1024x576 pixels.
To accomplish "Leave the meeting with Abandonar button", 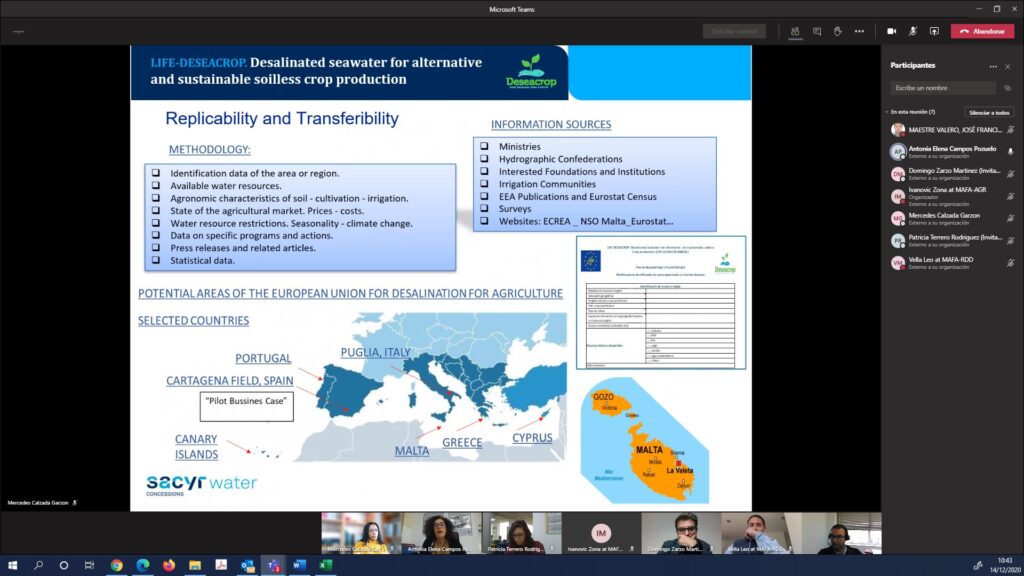I will tap(982, 31).
